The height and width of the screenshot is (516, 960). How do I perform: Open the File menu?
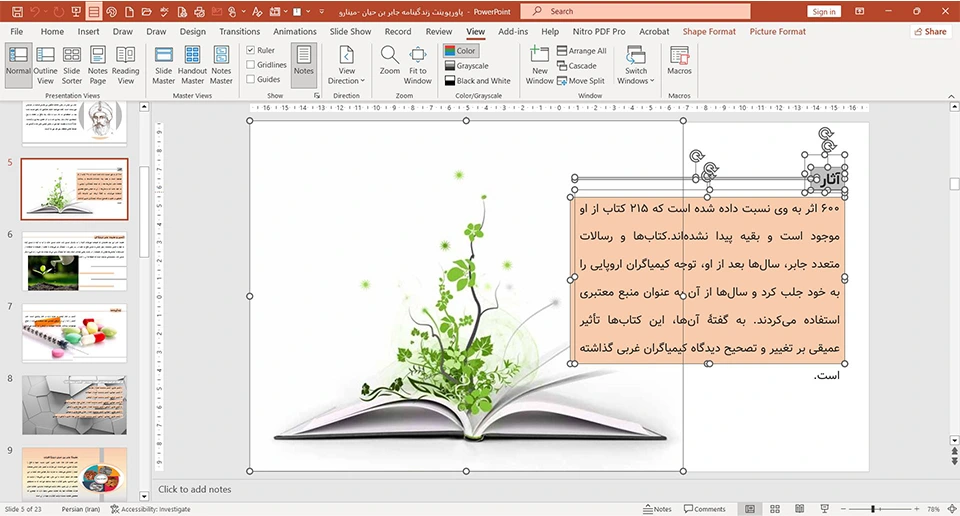click(17, 31)
